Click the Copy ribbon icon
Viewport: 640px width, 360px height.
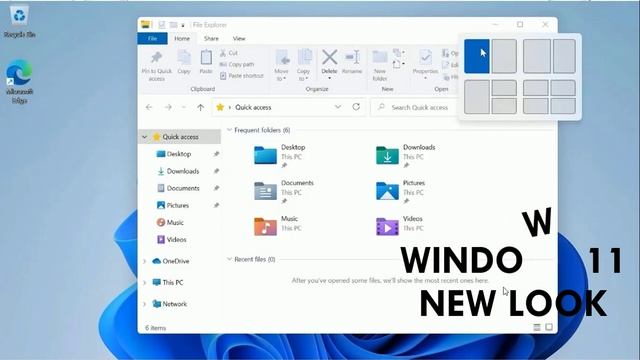(x=184, y=58)
